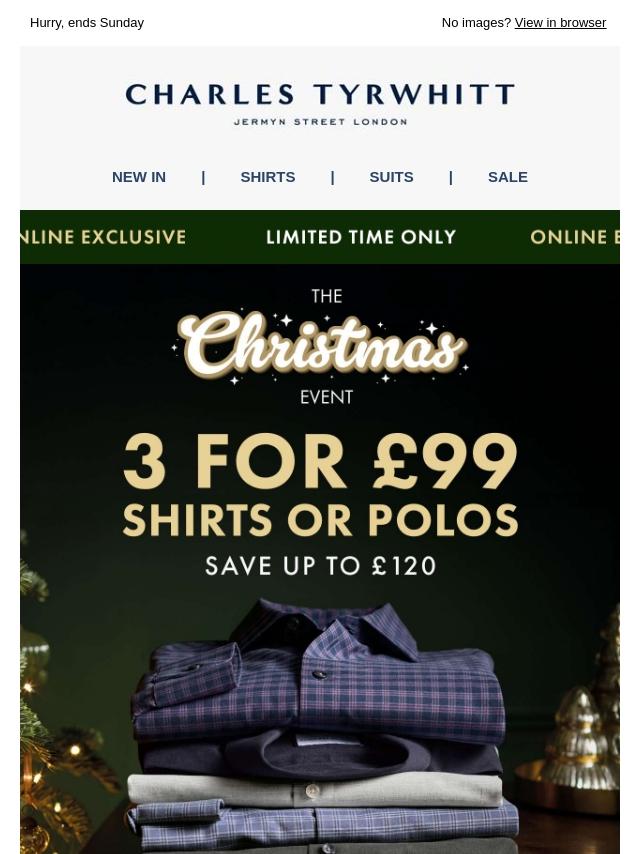Viewport: 640px width, 854px height.
Task: Tap the 3 FOR £99 offer headline
Action: tap(320, 462)
